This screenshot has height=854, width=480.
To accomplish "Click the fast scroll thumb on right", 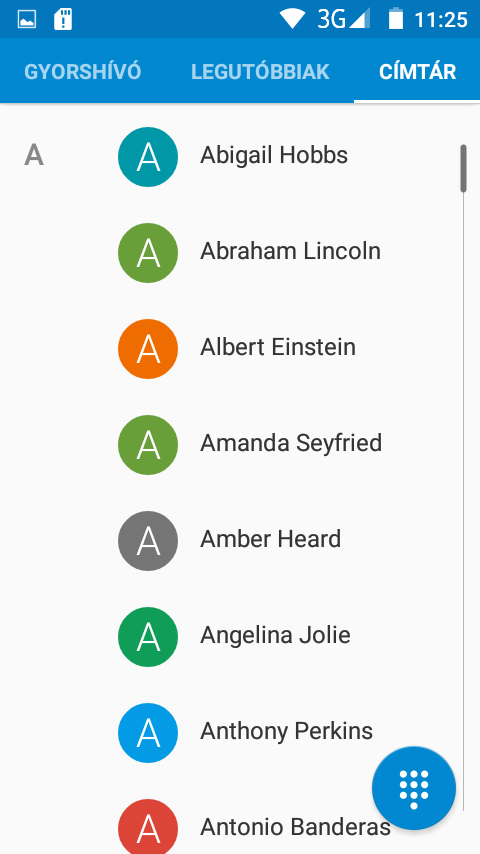I will [x=463, y=168].
